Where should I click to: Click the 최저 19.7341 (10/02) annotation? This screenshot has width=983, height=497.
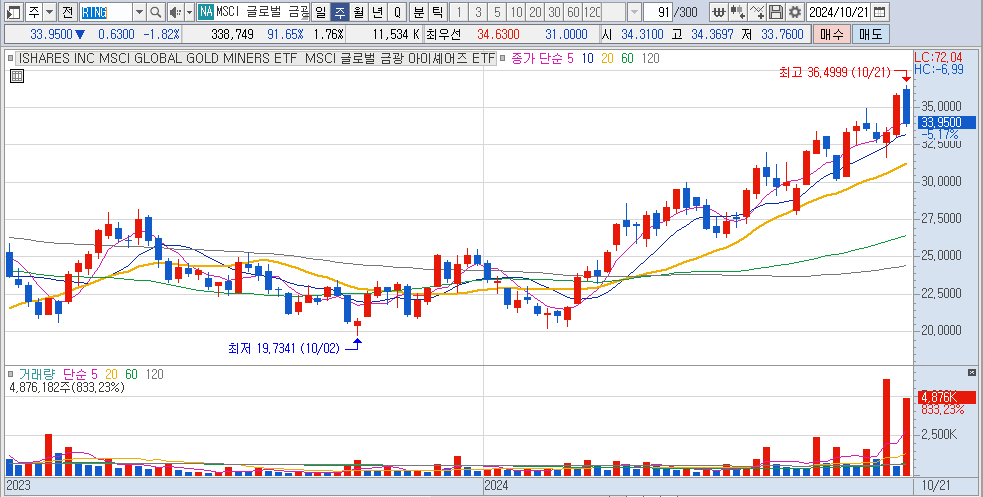click(x=283, y=348)
